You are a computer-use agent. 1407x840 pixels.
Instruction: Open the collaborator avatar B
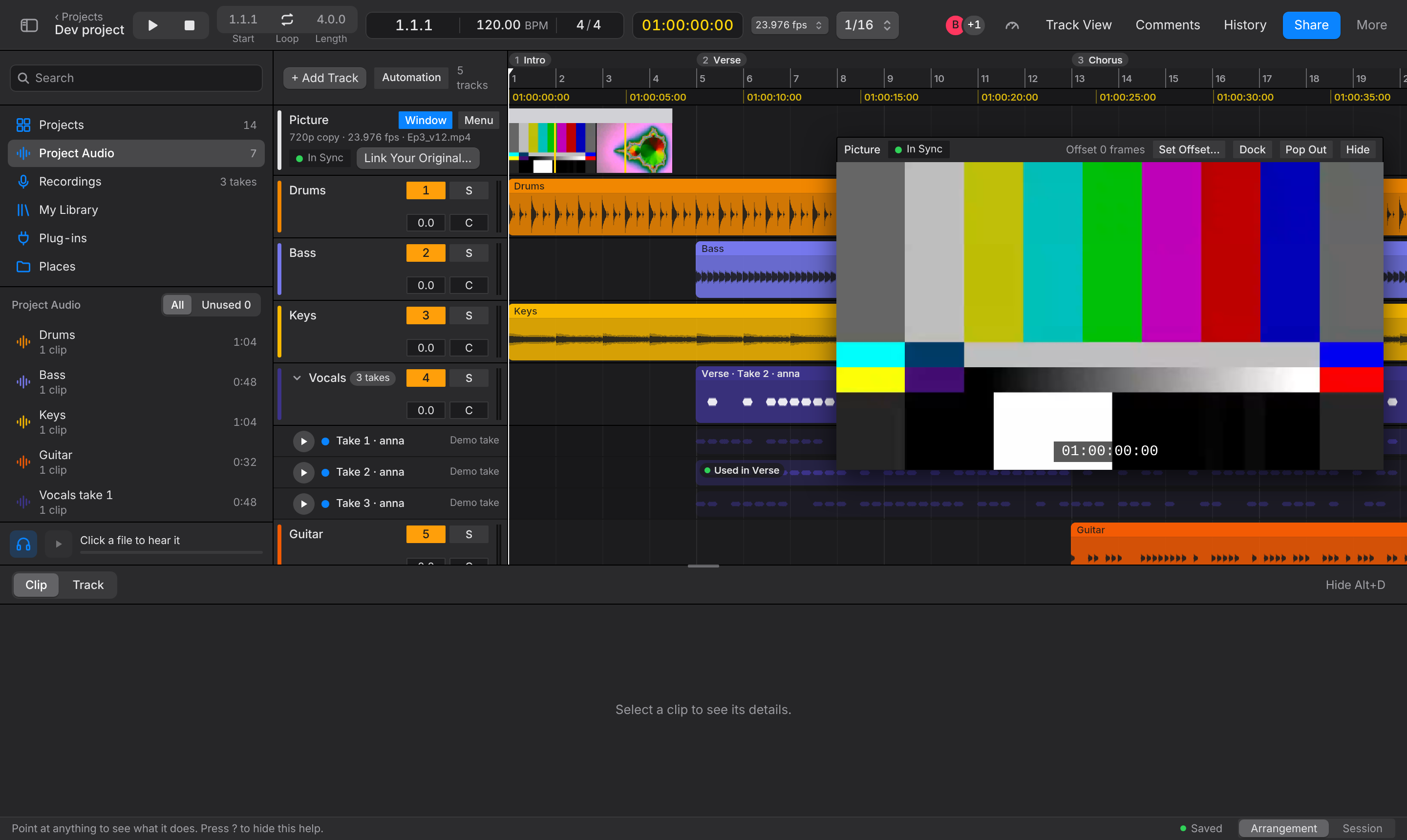[x=955, y=25]
